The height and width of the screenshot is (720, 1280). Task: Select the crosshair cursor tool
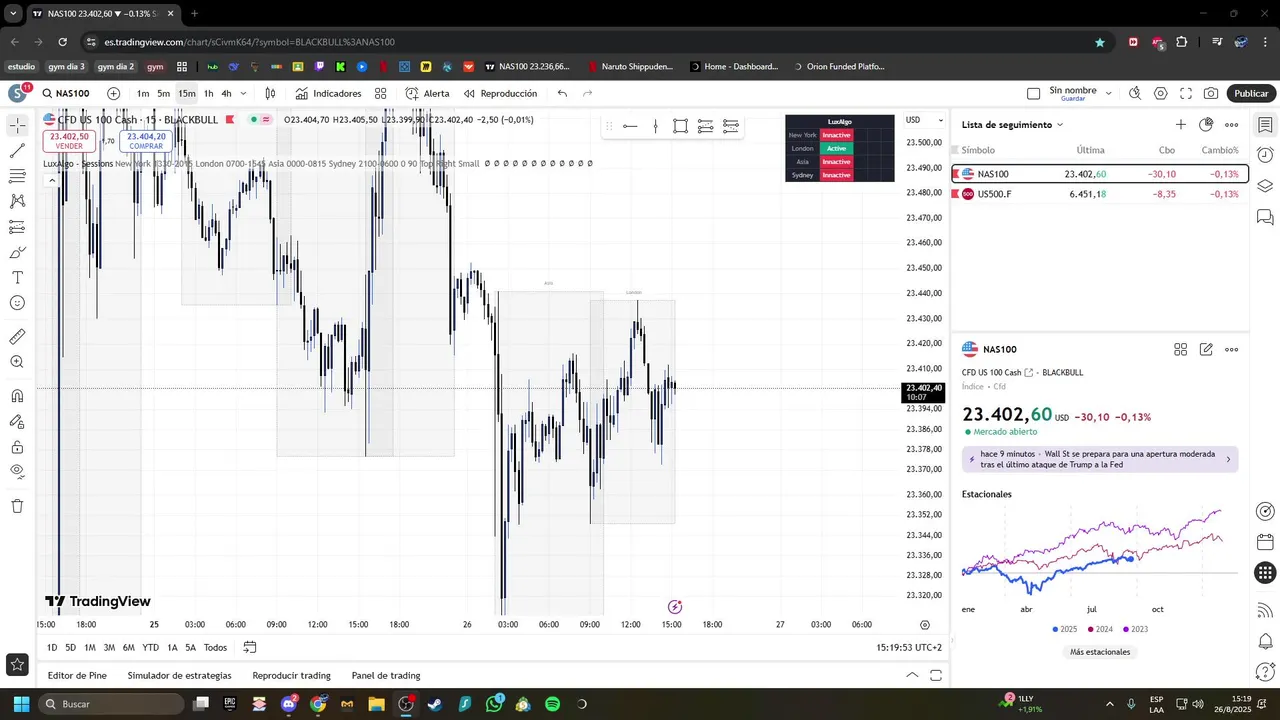(17, 125)
